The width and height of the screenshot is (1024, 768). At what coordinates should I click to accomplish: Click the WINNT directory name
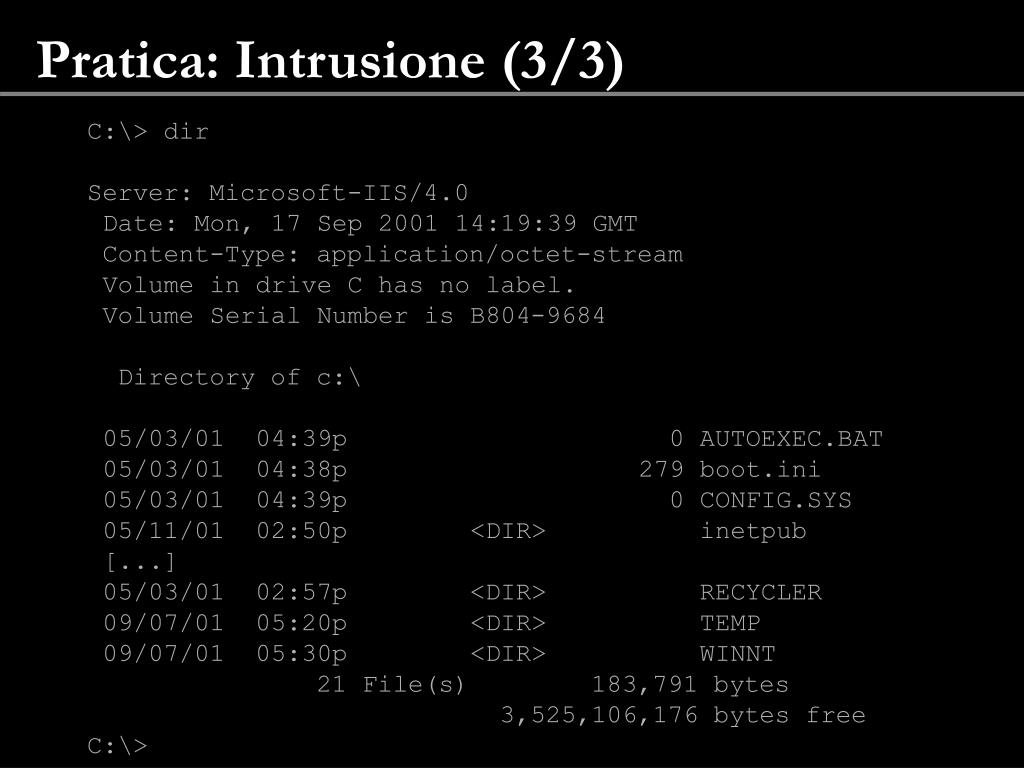737,654
